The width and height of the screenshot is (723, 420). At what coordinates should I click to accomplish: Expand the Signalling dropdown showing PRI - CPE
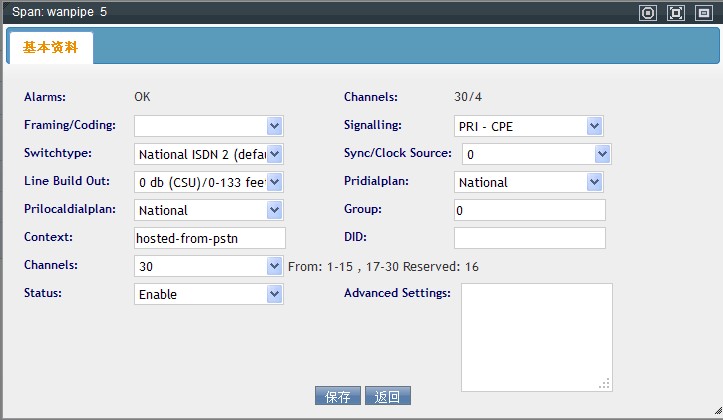coord(528,126)
